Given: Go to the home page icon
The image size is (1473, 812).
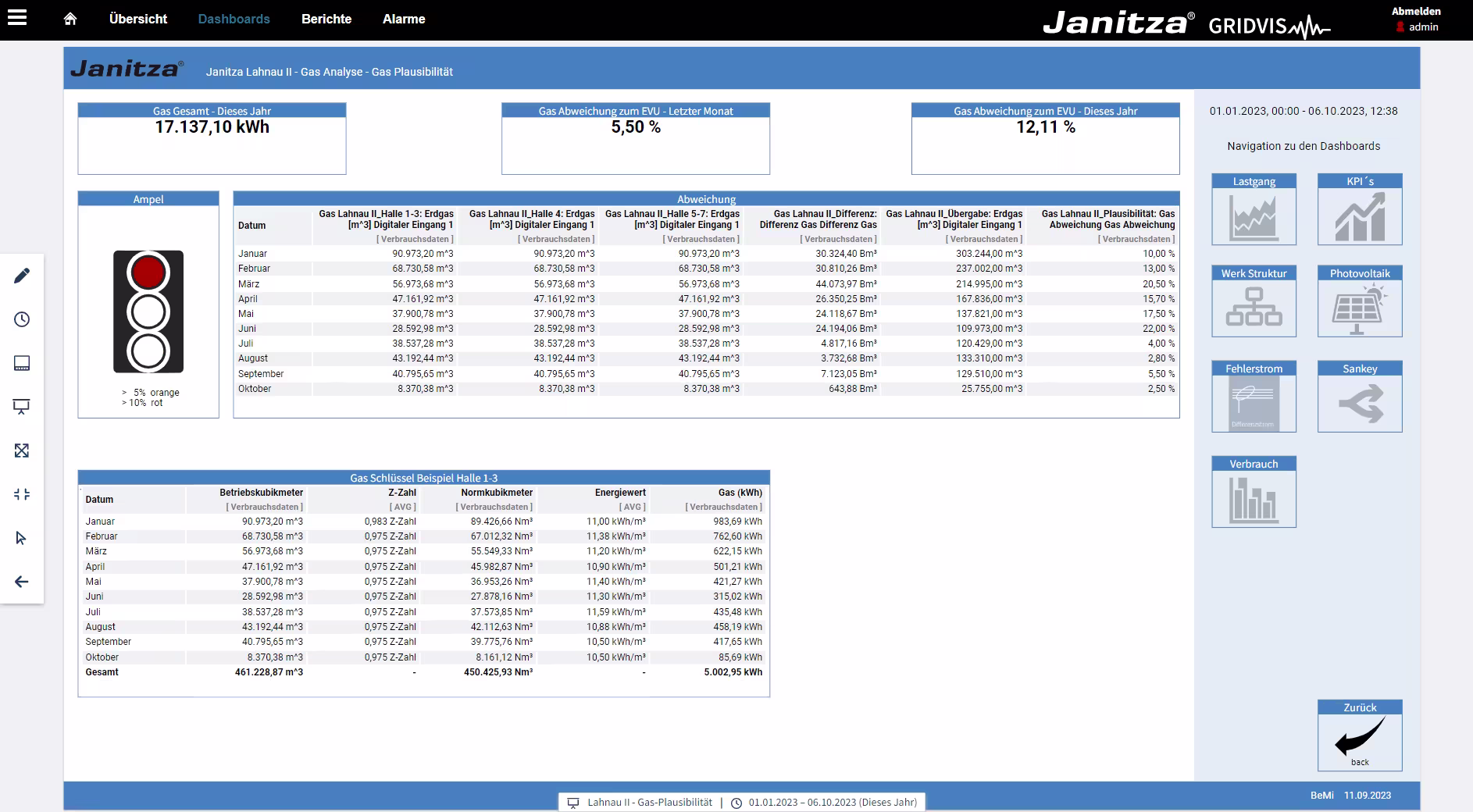Looking at the screenshot, I should pos(70,19).
